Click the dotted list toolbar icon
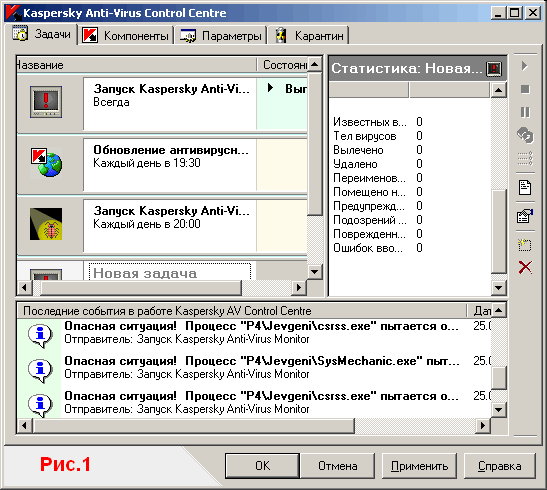This screenshot has height=490, width=547. (x=525, y=158)
